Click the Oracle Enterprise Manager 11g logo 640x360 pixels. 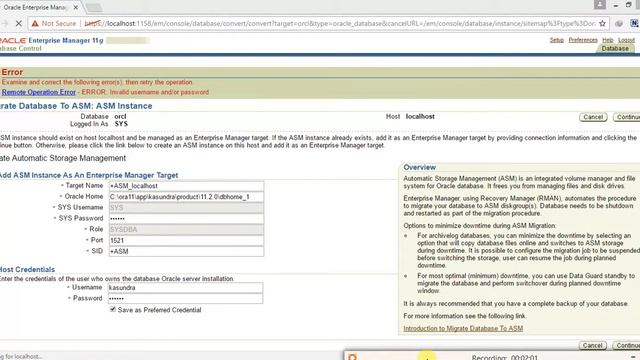pos(51,40)
